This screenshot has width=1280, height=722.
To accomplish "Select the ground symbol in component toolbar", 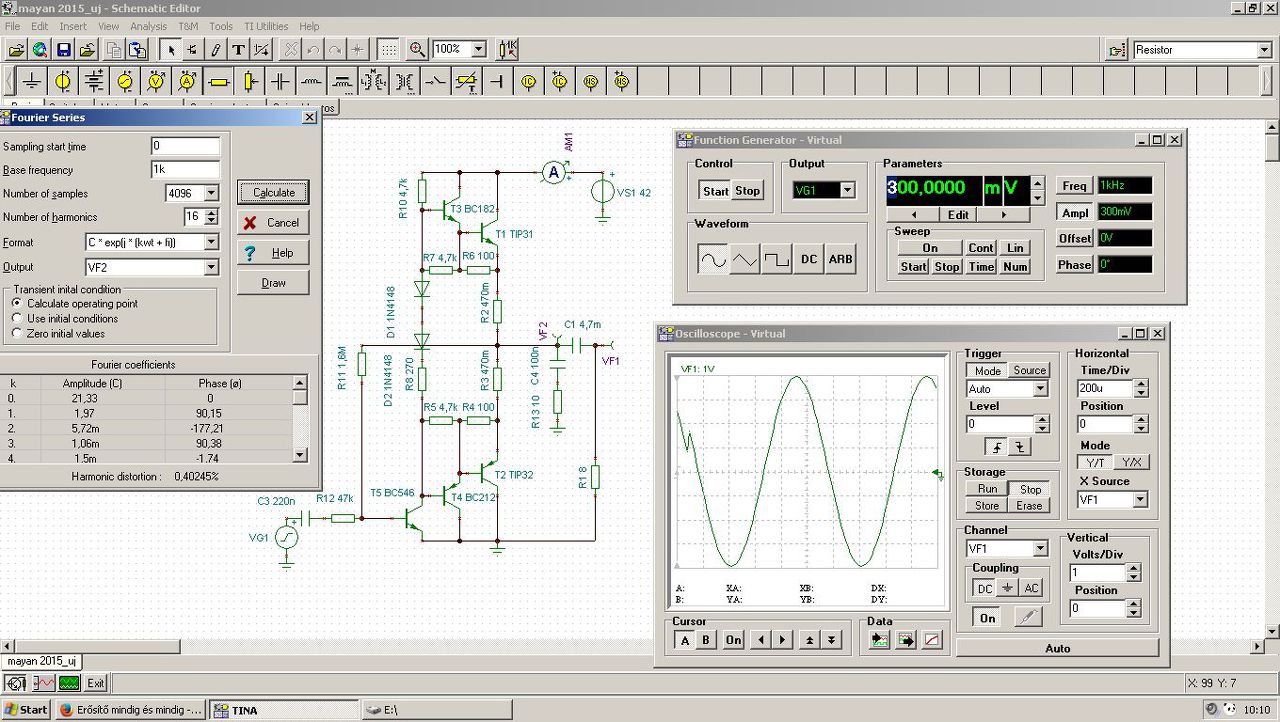I will pyautogui.click(x=33, y=82).
